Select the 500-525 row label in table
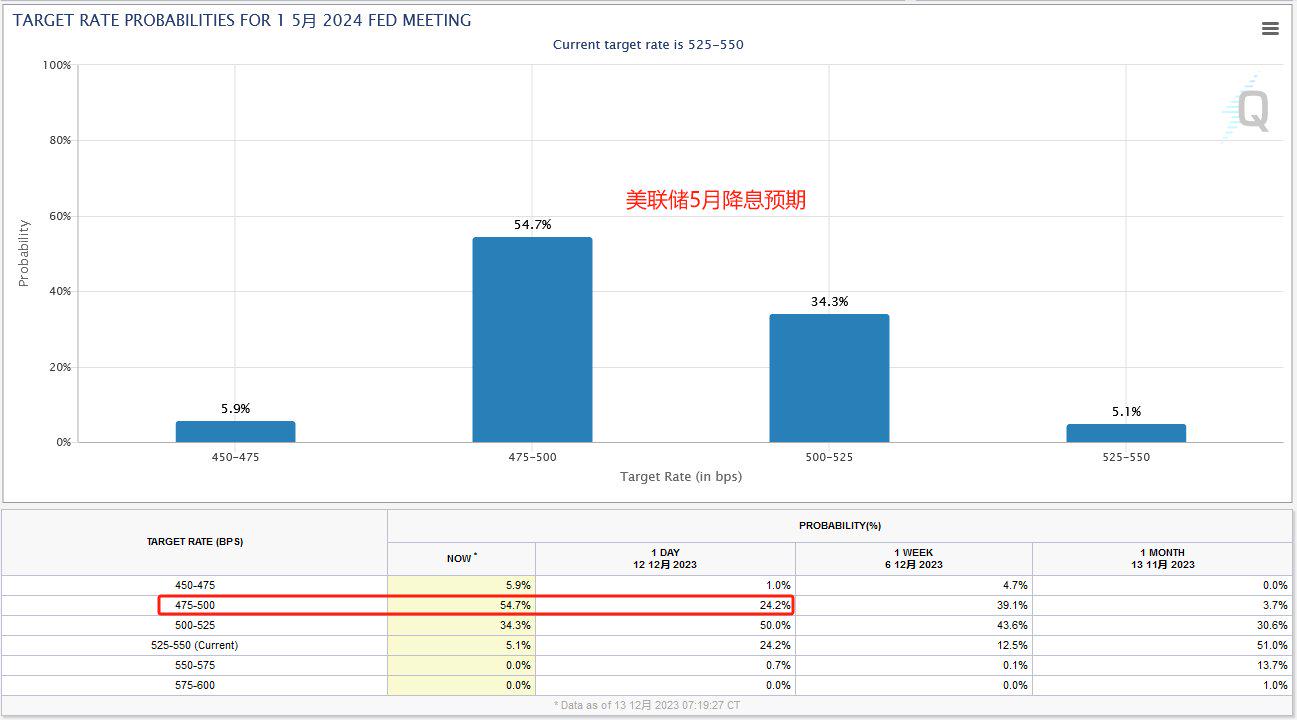The image size is (1297, 720). click(195, 625)
